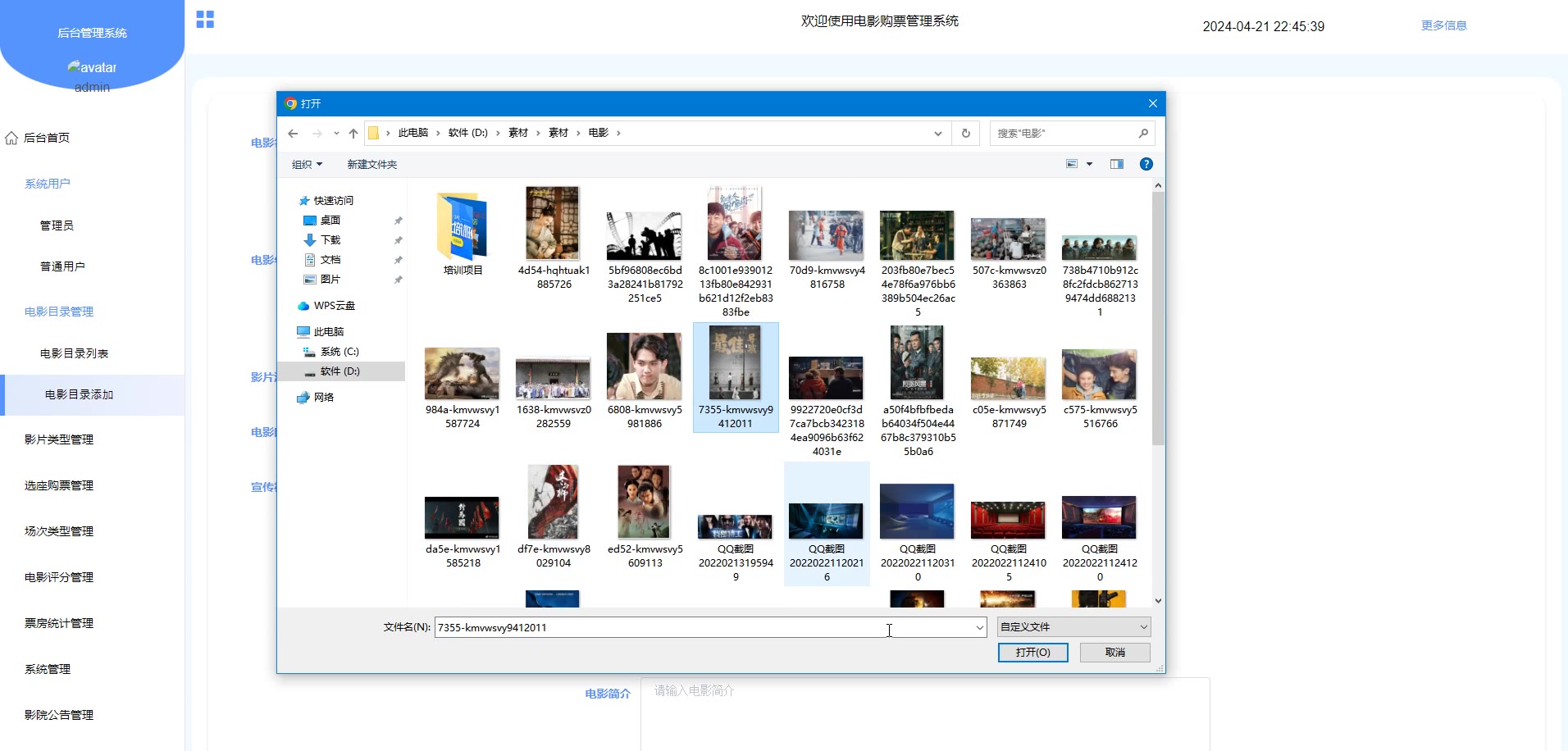
Task: Expand 选座购票管理 in the sidebar
Action: [59, 485]
